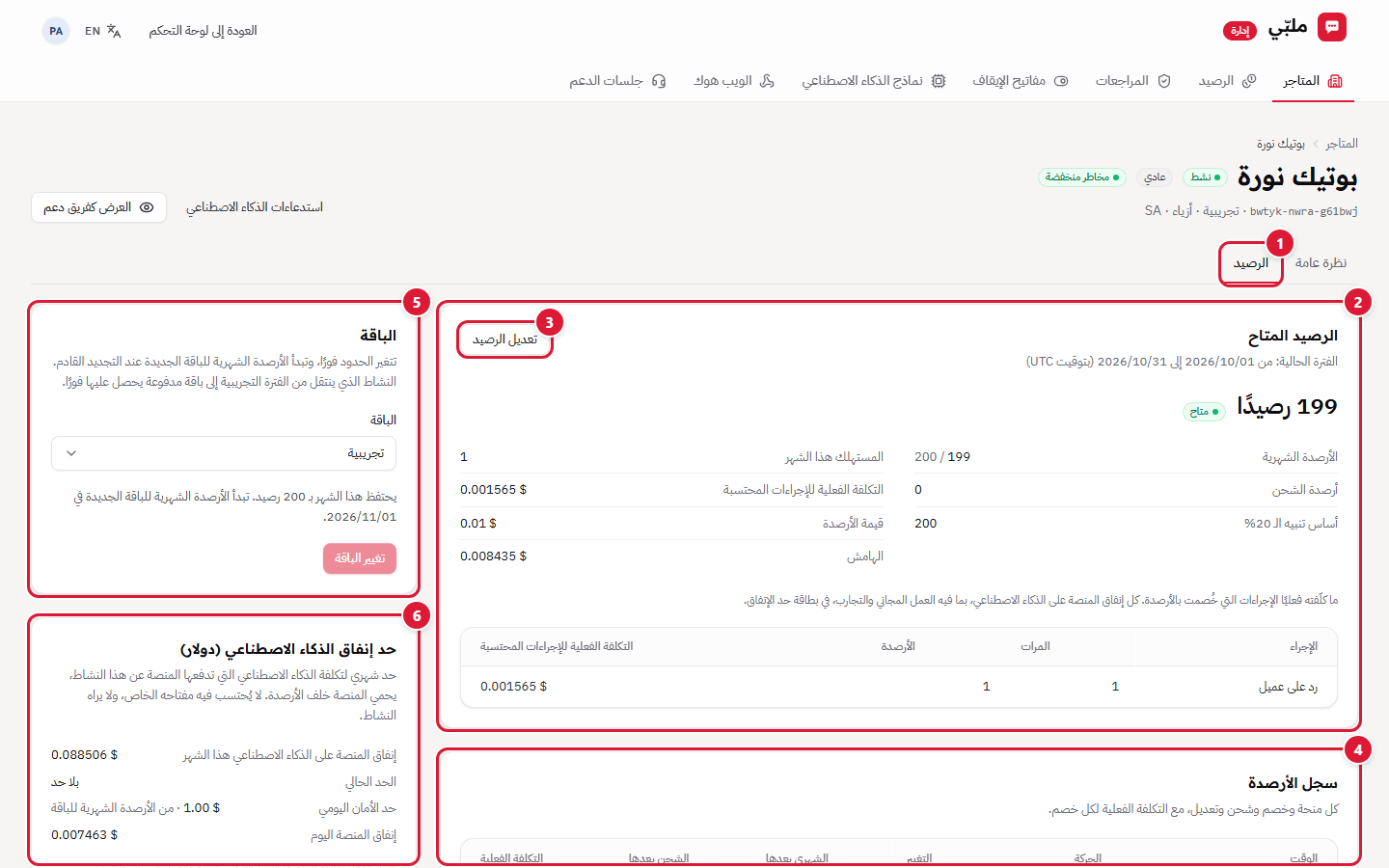
Task: Click the 200 / 199 monthly credits value
Action: tap(942, 457)
